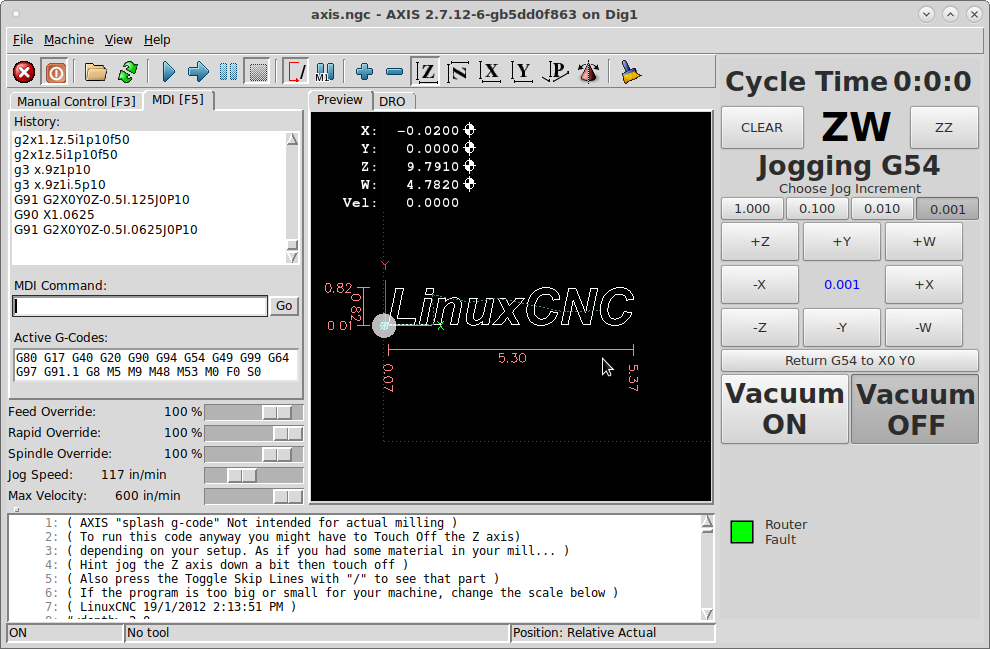Toggle machine power button

[x=56, y=72]
